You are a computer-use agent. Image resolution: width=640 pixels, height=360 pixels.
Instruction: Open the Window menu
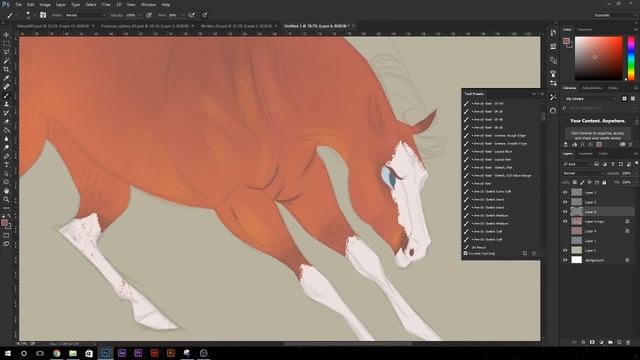148,4
